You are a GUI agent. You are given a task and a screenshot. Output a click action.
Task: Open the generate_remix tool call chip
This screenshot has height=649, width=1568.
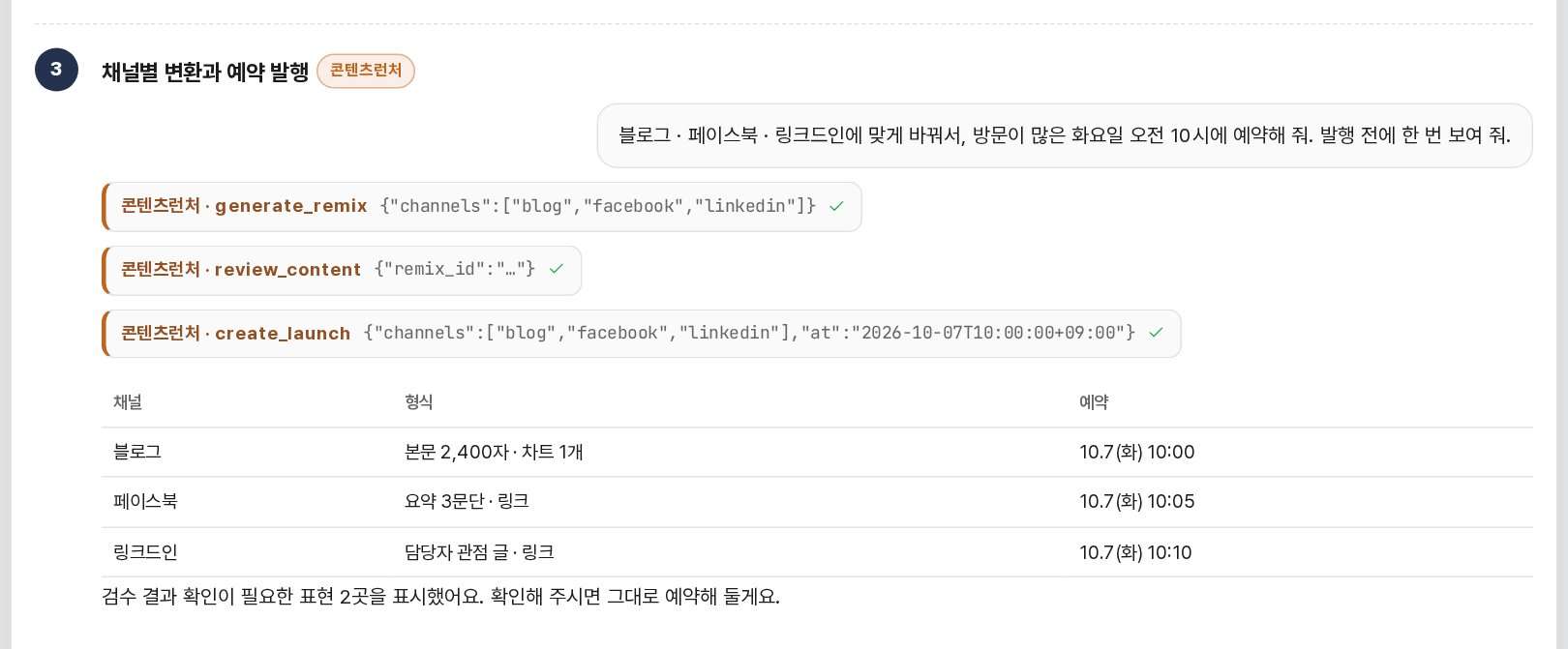[482, 207]
